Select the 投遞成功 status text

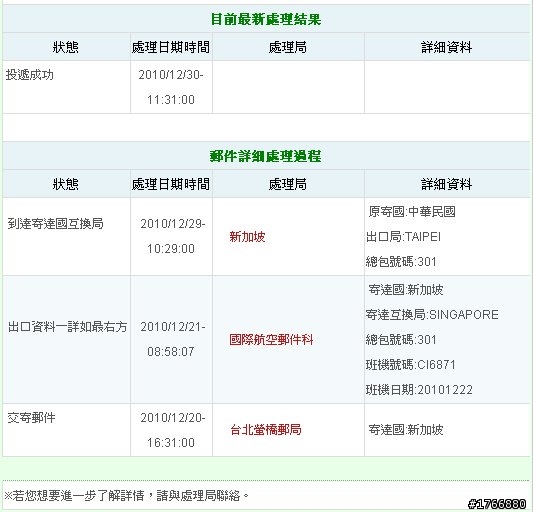click(x=30, y=75)
